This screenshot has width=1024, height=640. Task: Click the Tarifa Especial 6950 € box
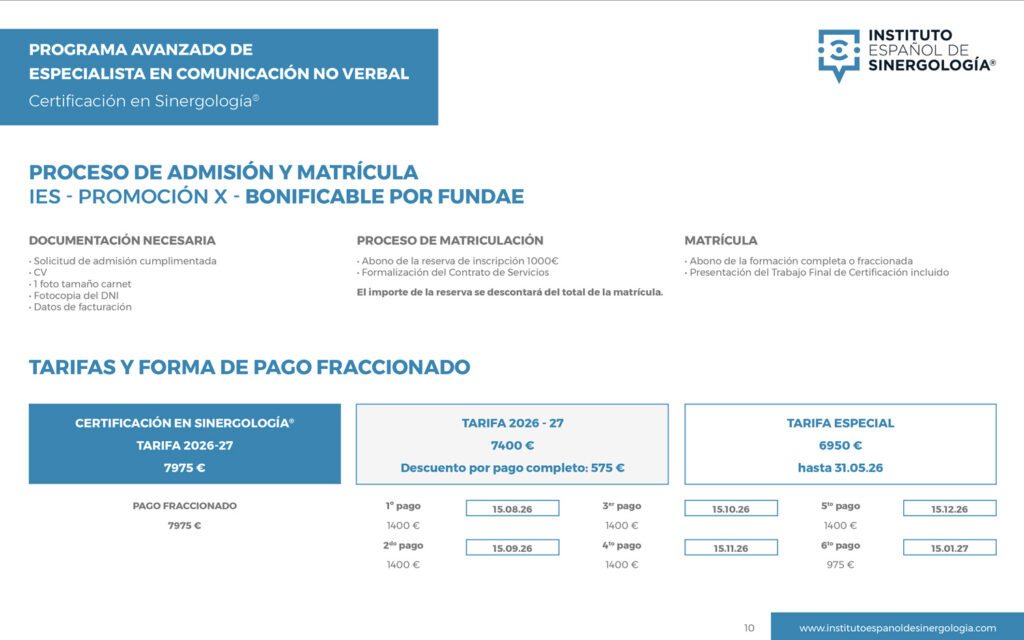pos(840,444)
